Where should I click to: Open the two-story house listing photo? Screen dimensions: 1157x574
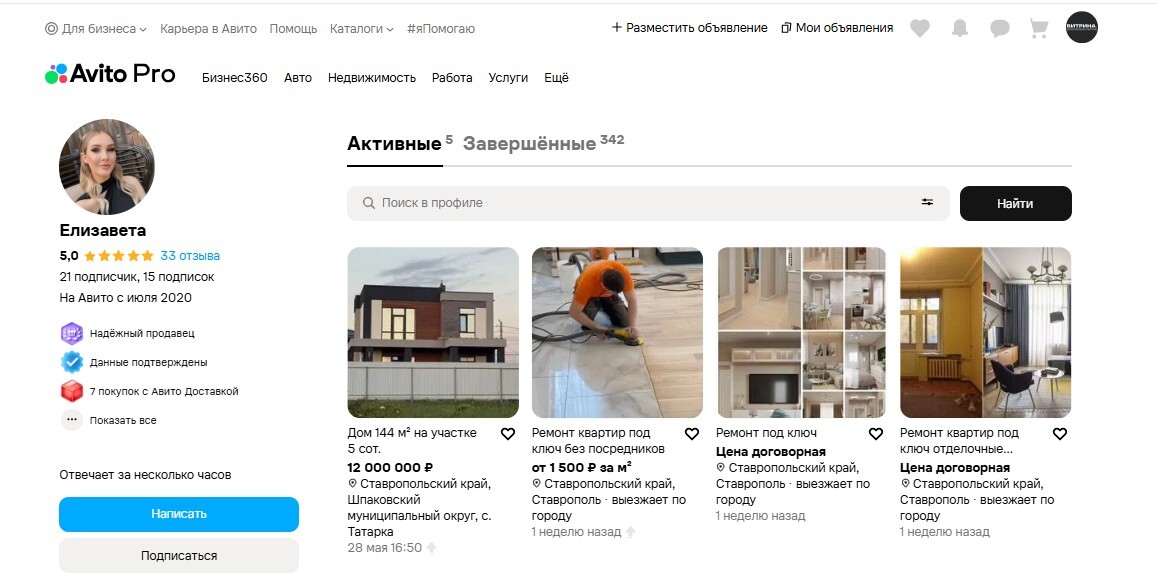point(433,332)
